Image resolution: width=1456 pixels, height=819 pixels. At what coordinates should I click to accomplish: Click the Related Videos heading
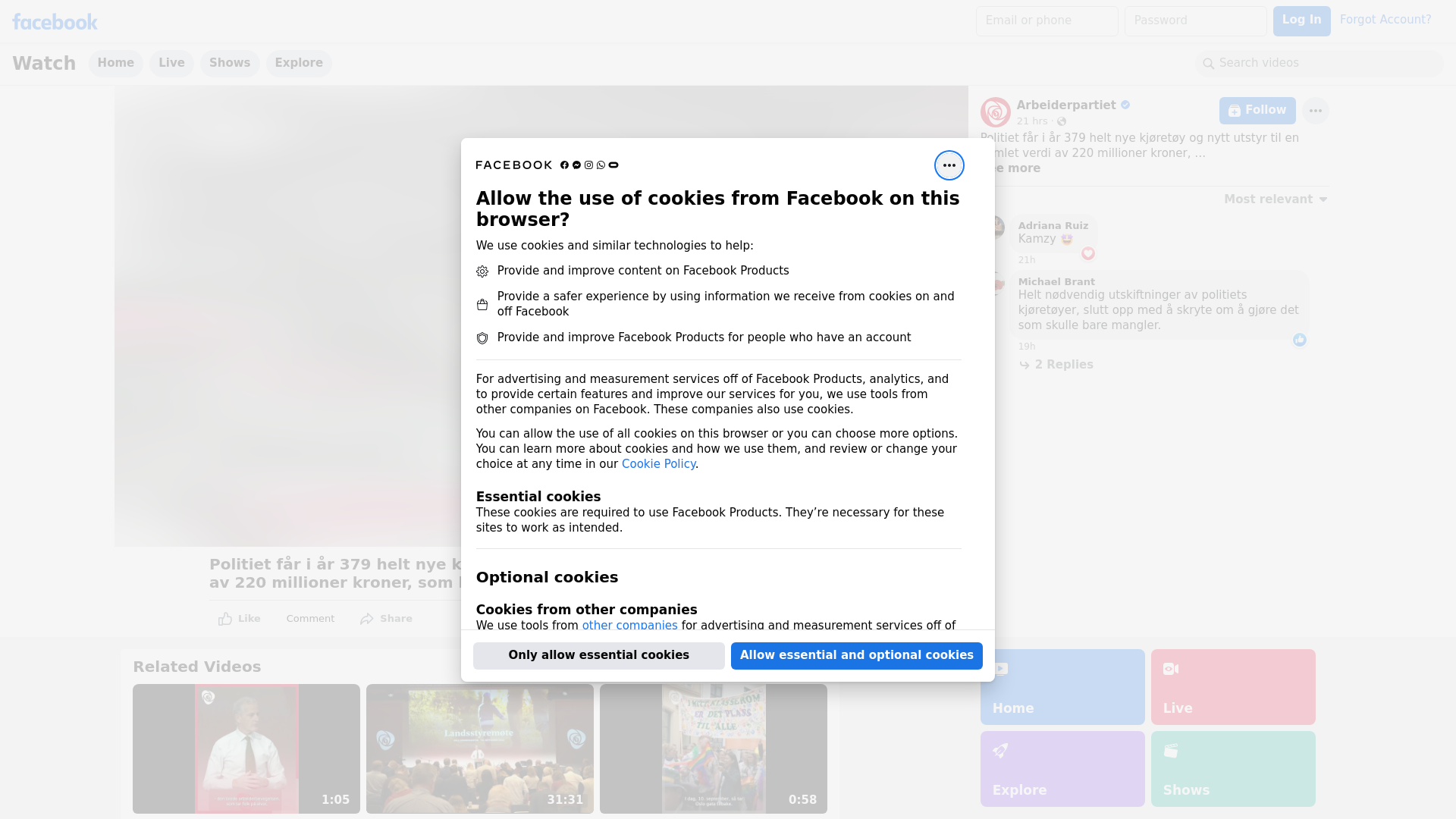[x=196, y=667]
